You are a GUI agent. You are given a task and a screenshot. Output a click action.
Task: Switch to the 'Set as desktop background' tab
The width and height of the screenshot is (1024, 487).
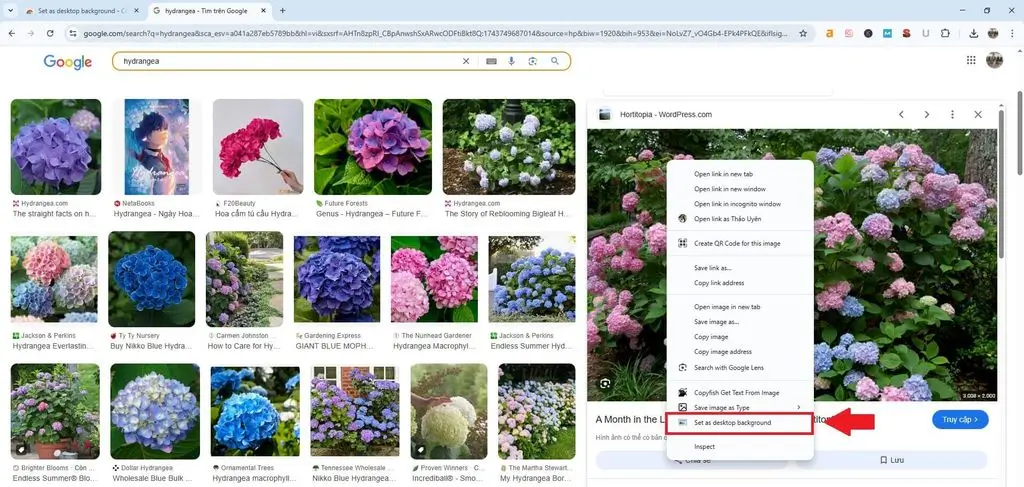click(82, 11)
